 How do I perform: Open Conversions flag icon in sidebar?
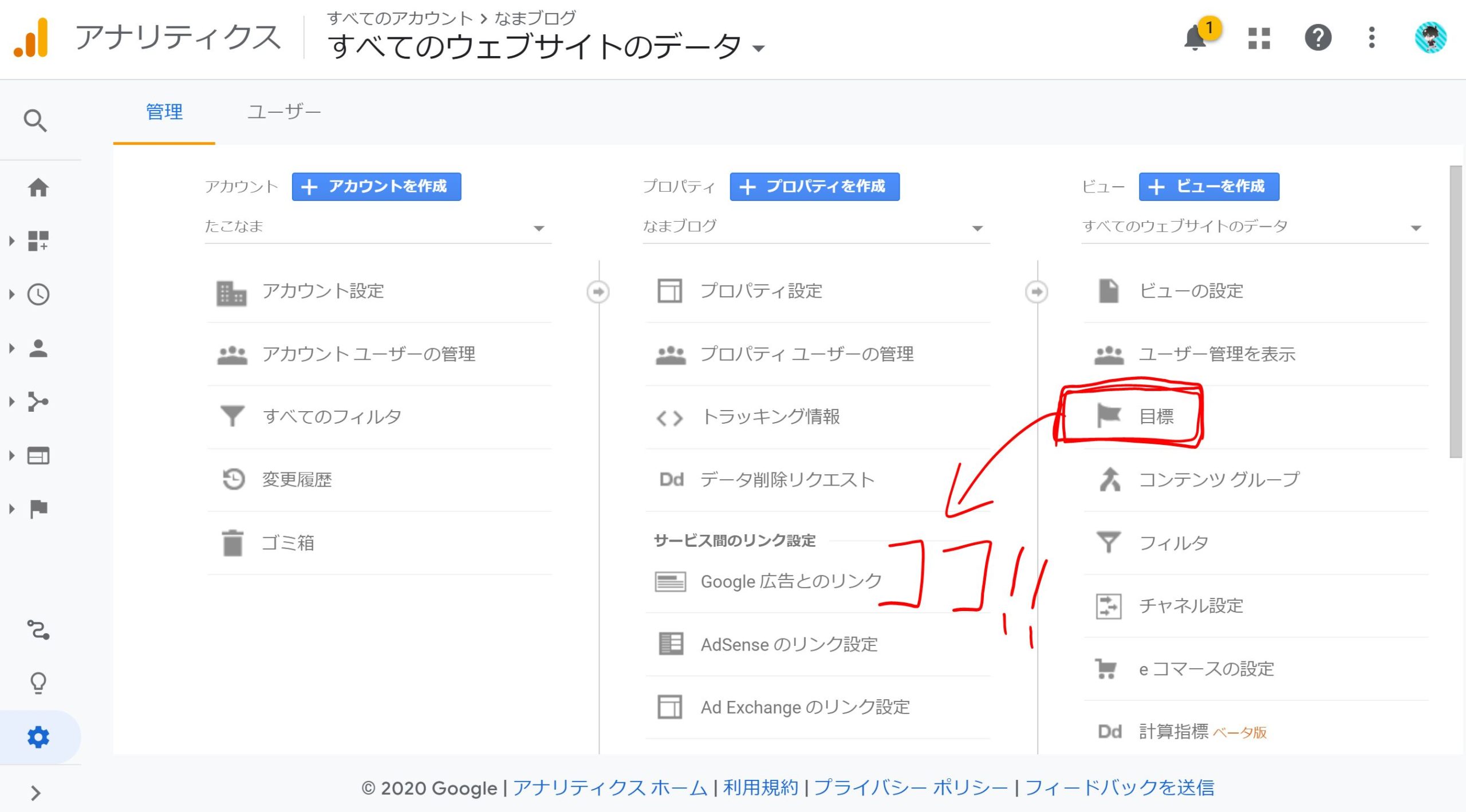[38, 509]
